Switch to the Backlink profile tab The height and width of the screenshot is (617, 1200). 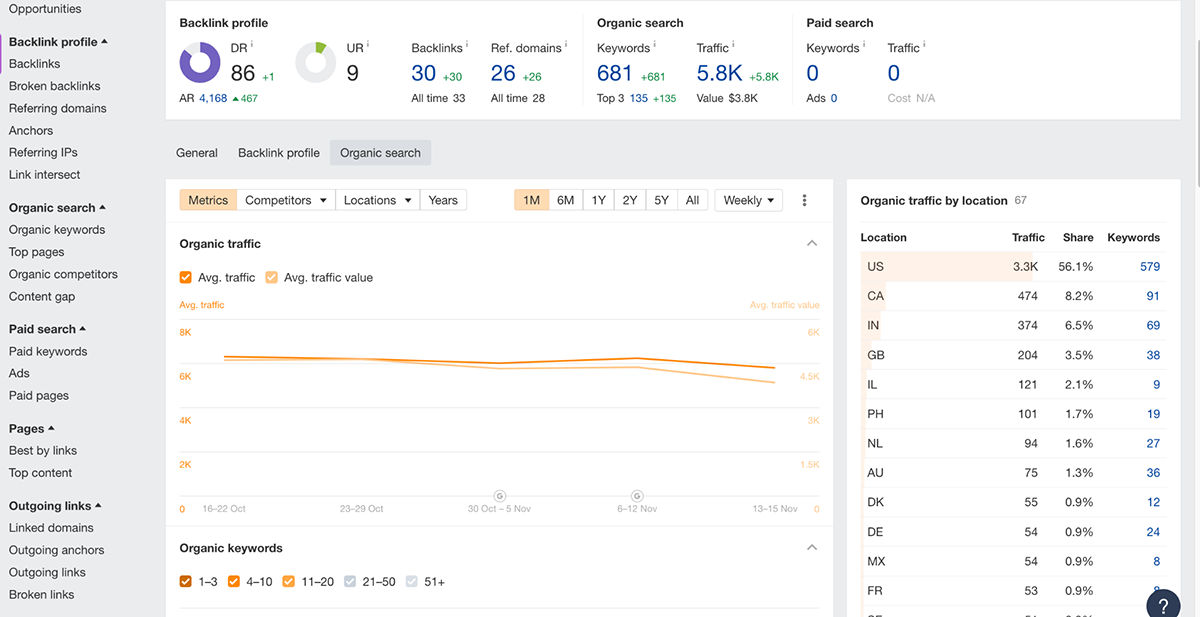278,153
